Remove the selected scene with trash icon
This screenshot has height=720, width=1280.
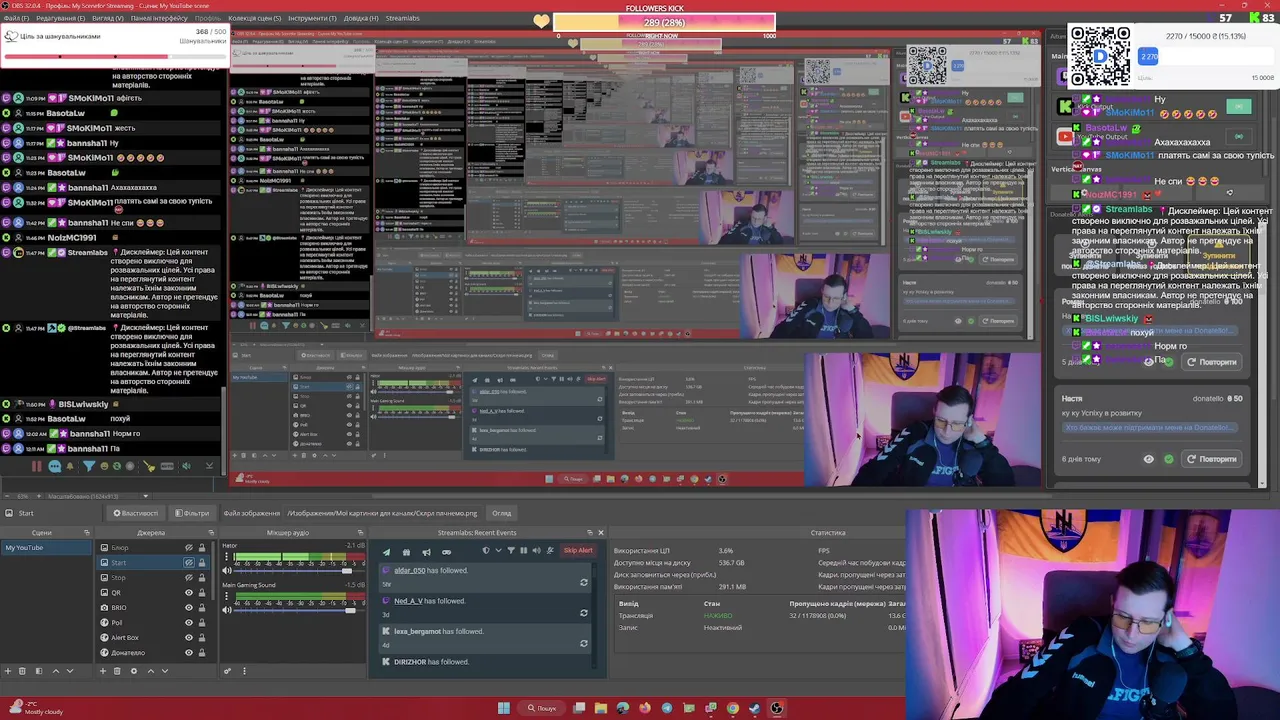point(22,671)
